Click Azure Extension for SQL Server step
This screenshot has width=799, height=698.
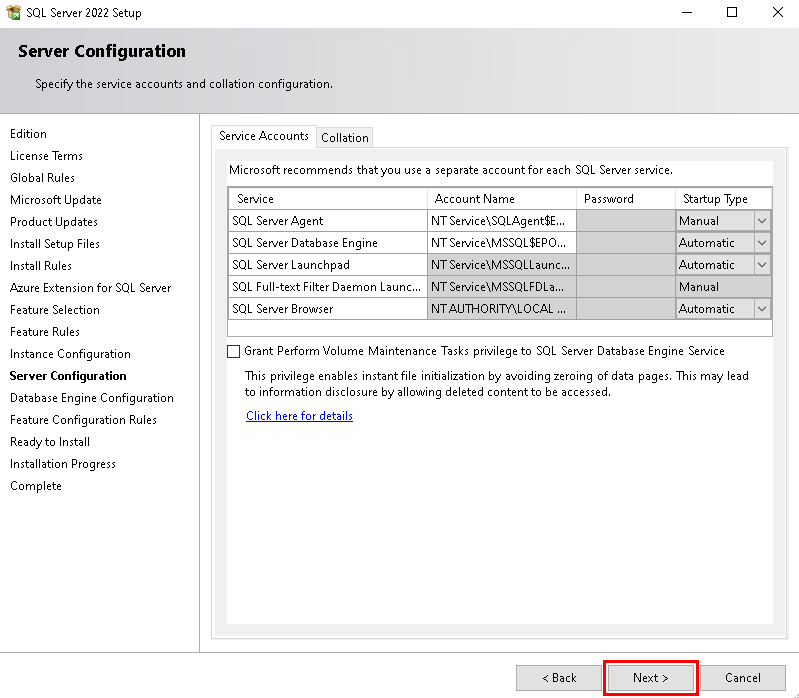91,288
